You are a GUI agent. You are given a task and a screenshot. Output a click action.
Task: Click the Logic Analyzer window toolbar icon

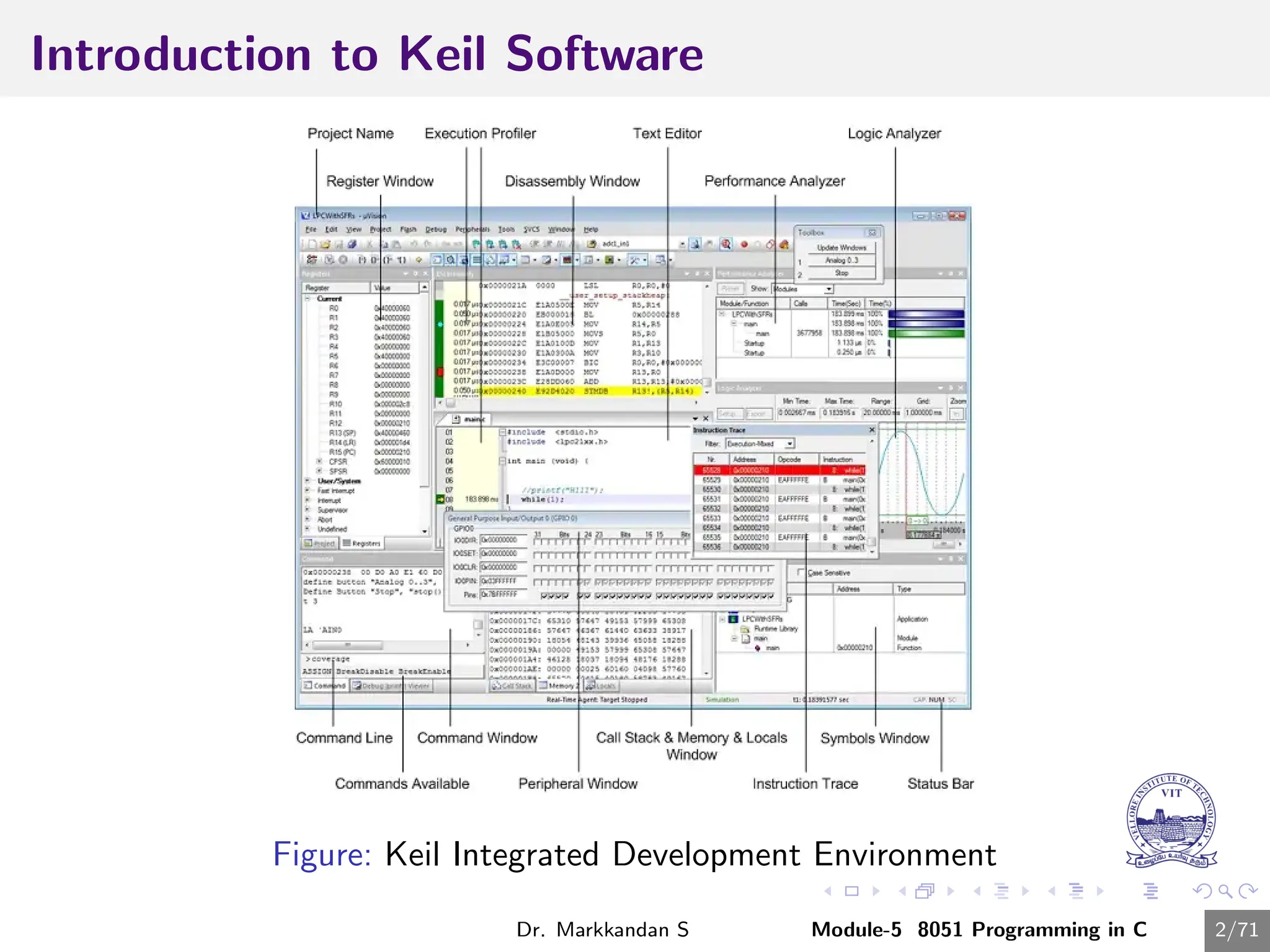tap(566, 260)
